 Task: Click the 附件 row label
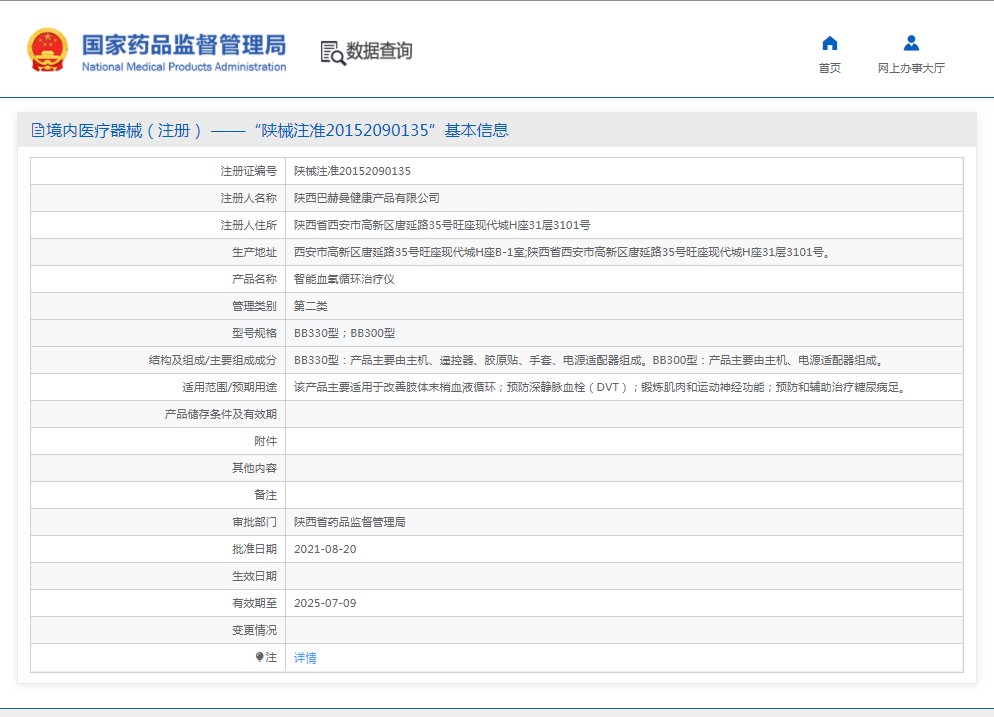pos(266,441)
